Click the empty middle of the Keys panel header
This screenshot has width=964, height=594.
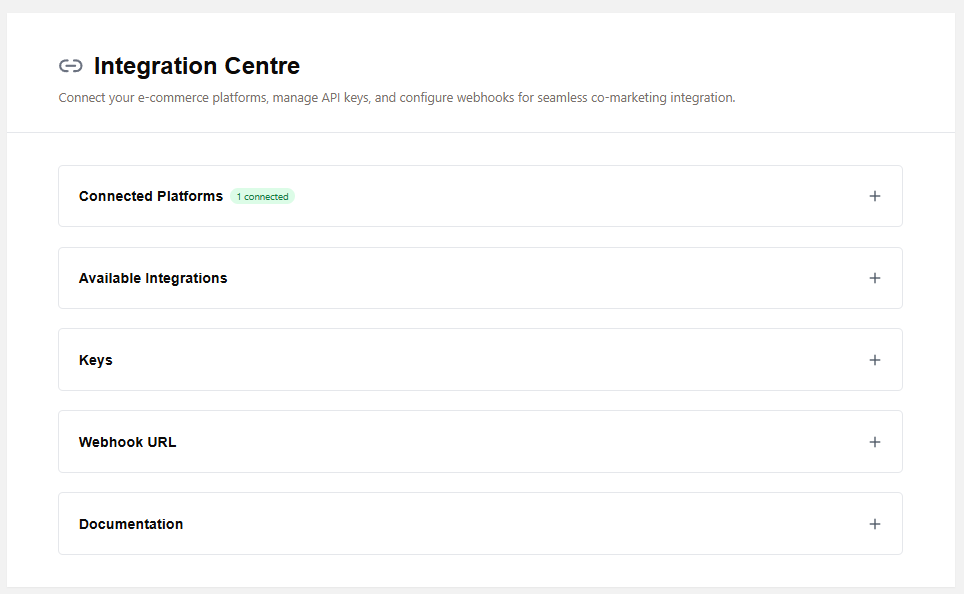point(480,360)
